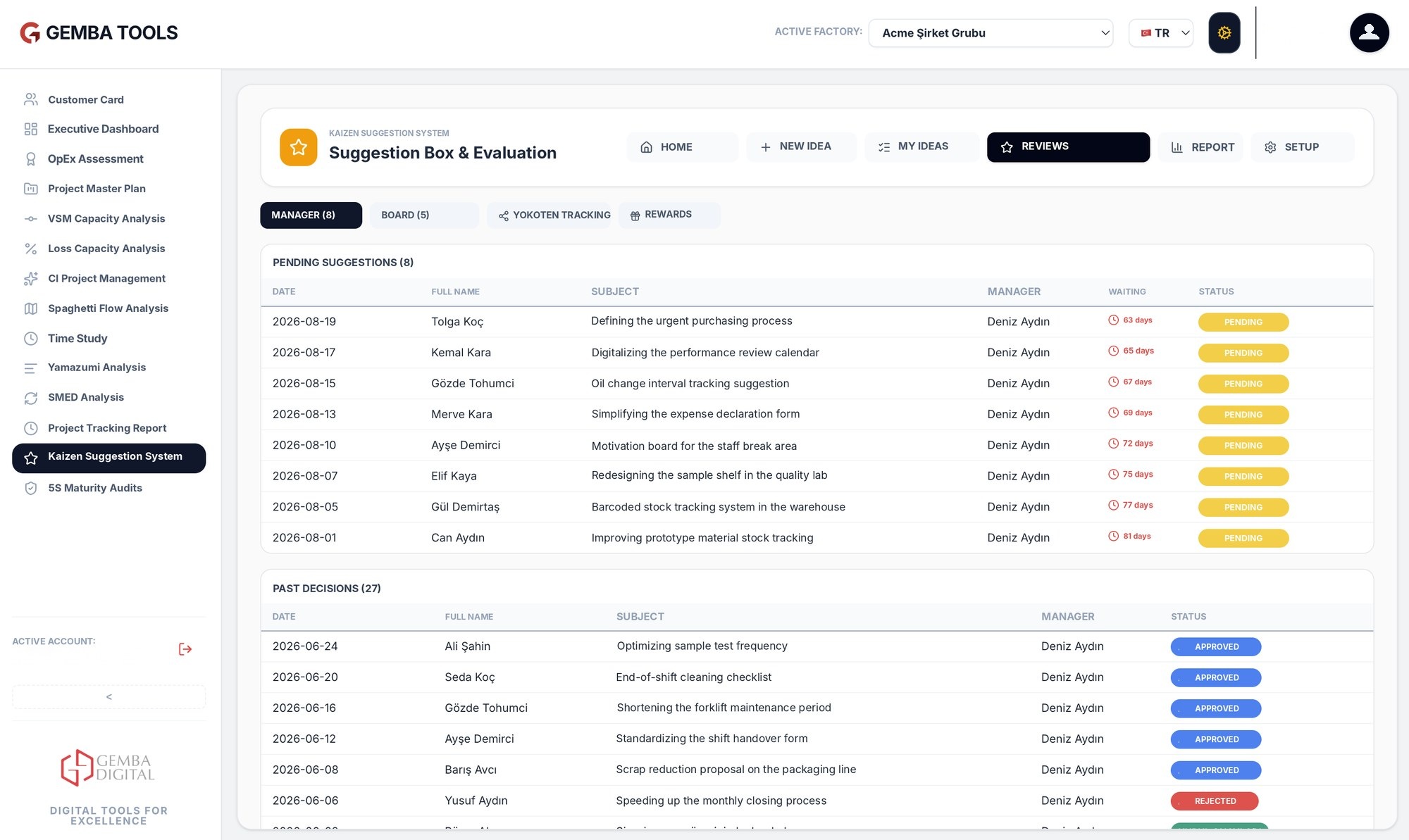Select 'Oil change interval tracking suggestion' subject
Viewport: 1409px width, 840px height.
click(690, 384)
